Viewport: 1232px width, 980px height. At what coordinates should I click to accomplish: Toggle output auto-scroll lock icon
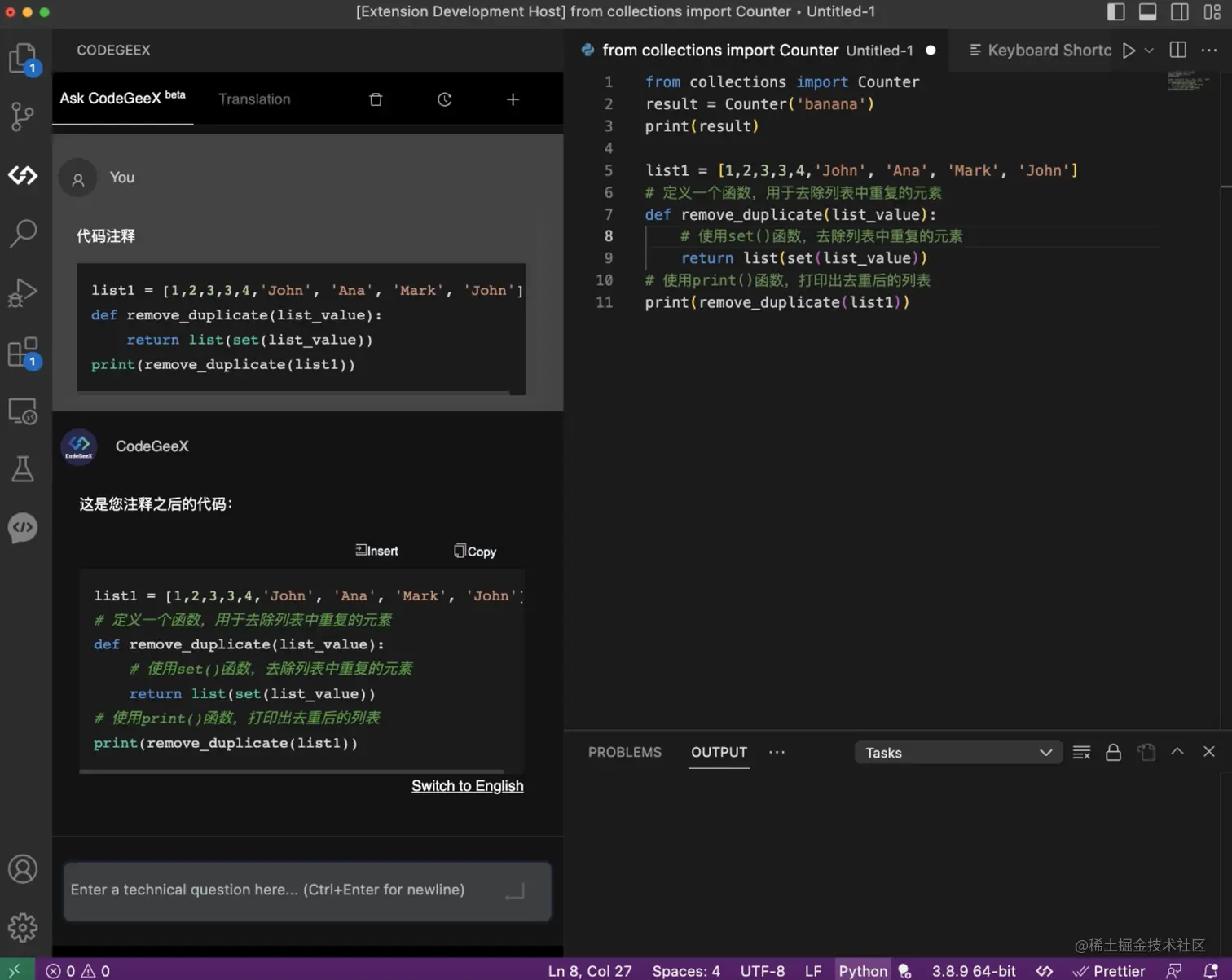point(1113,753)
